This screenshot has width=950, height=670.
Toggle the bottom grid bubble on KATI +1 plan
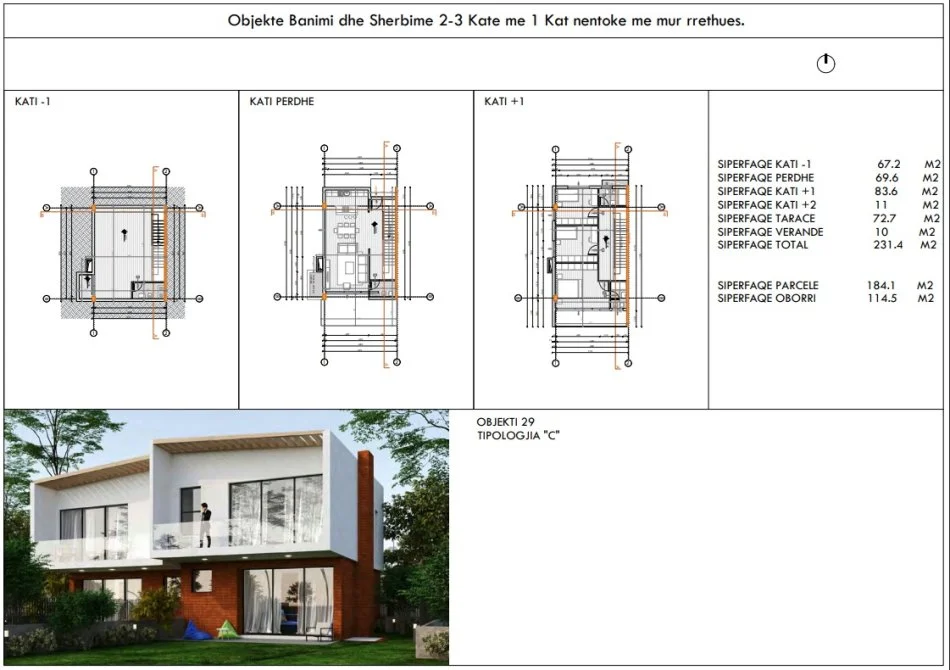pos(555,361)
